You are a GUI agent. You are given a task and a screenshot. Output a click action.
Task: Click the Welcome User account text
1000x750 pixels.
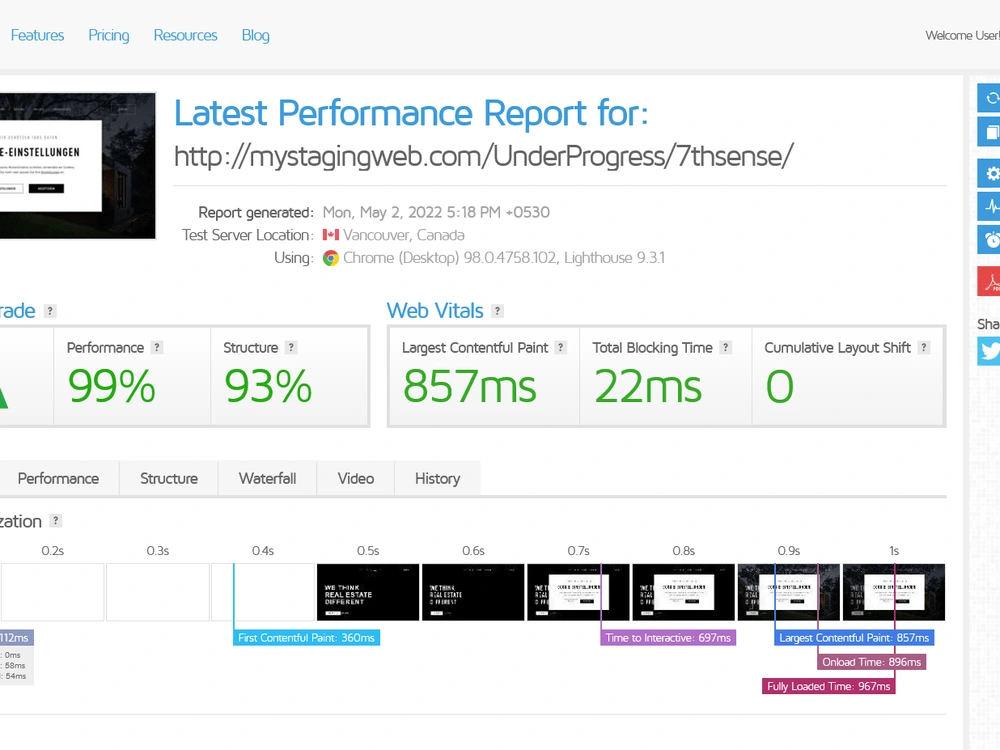click(x=962, y=36)
